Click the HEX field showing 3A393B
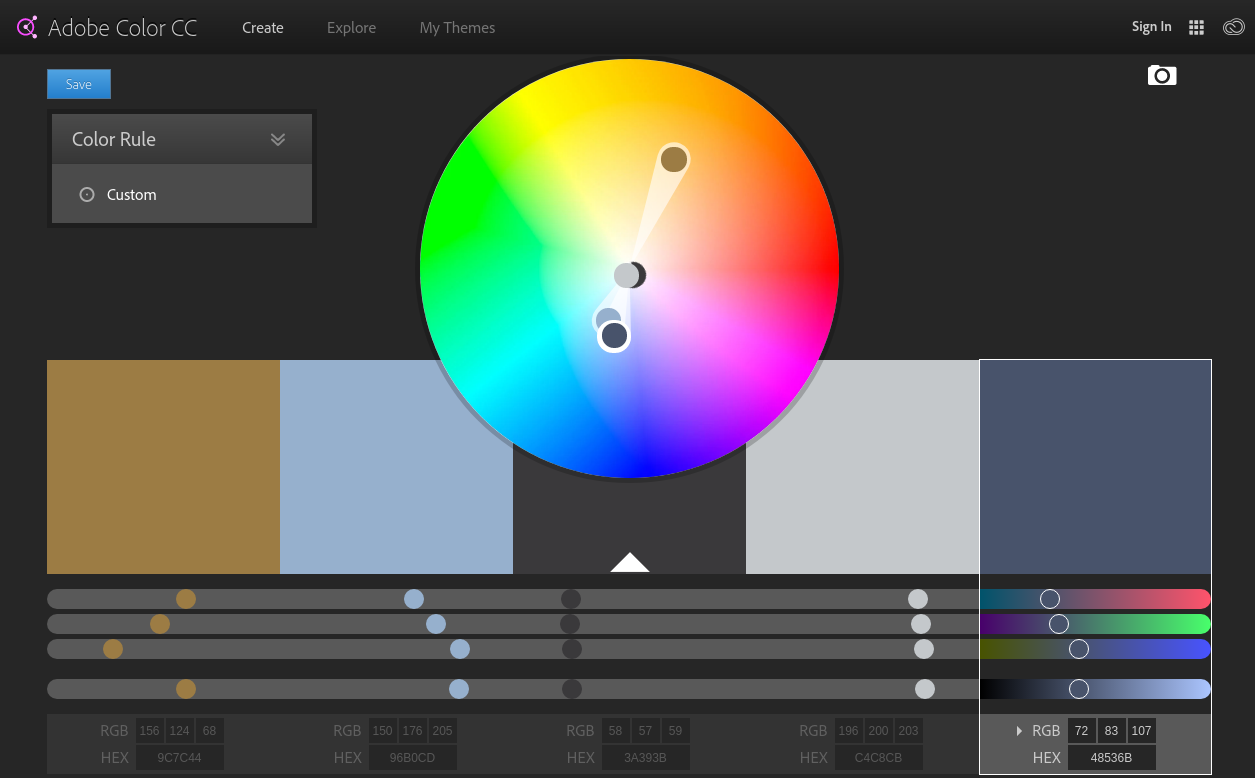Screen dimensions: 1255x778 point(646,758)
